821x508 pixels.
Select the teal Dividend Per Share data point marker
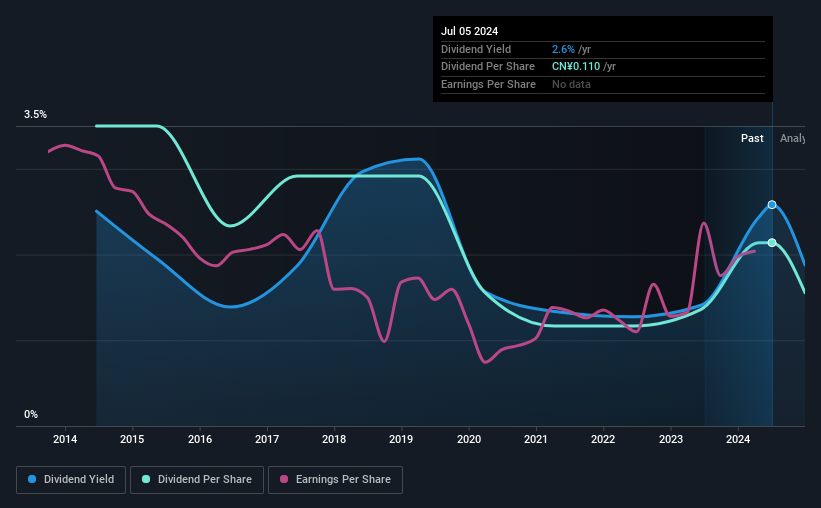coord(772,242)
